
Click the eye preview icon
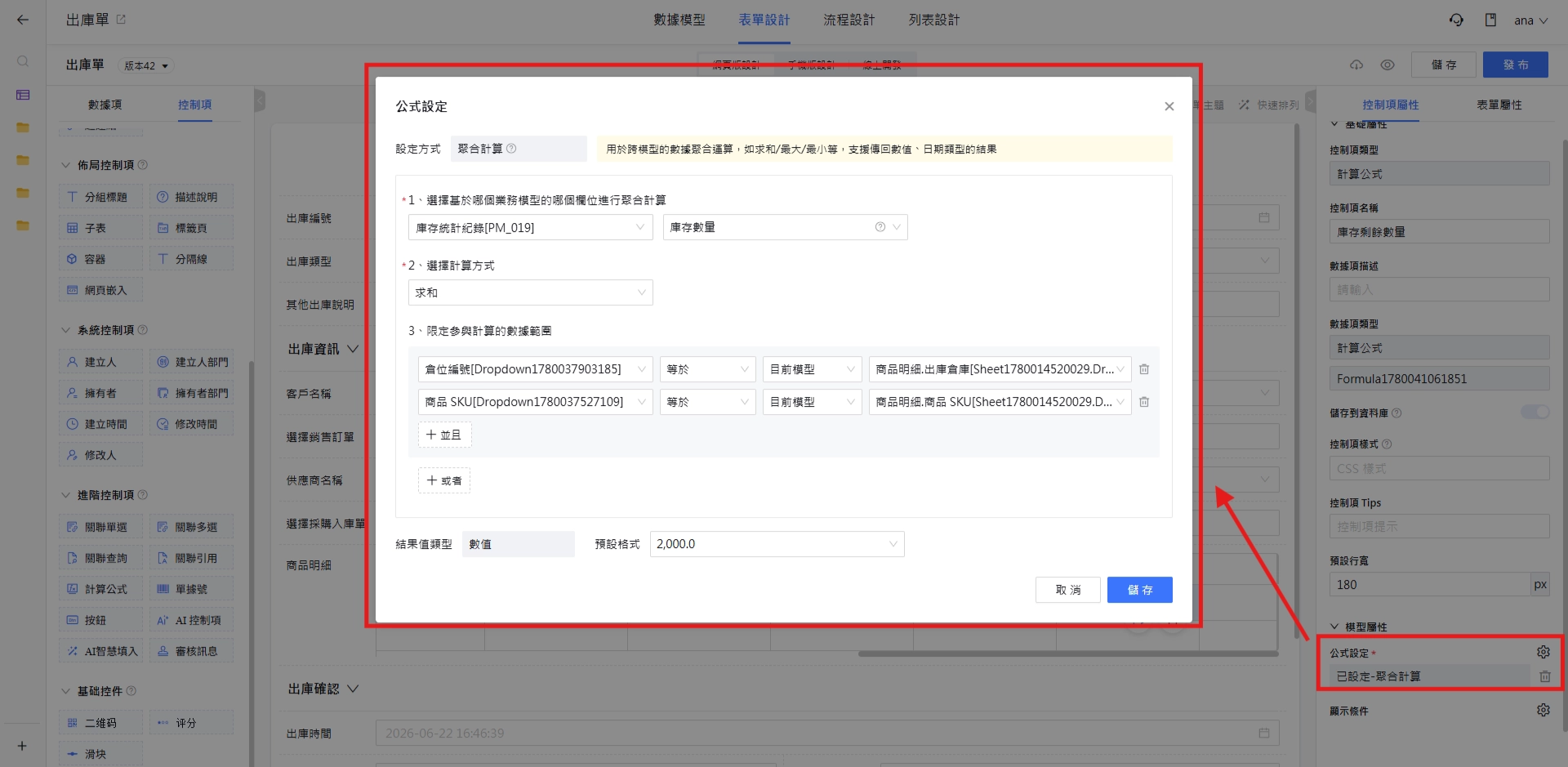coord(1388,65)
